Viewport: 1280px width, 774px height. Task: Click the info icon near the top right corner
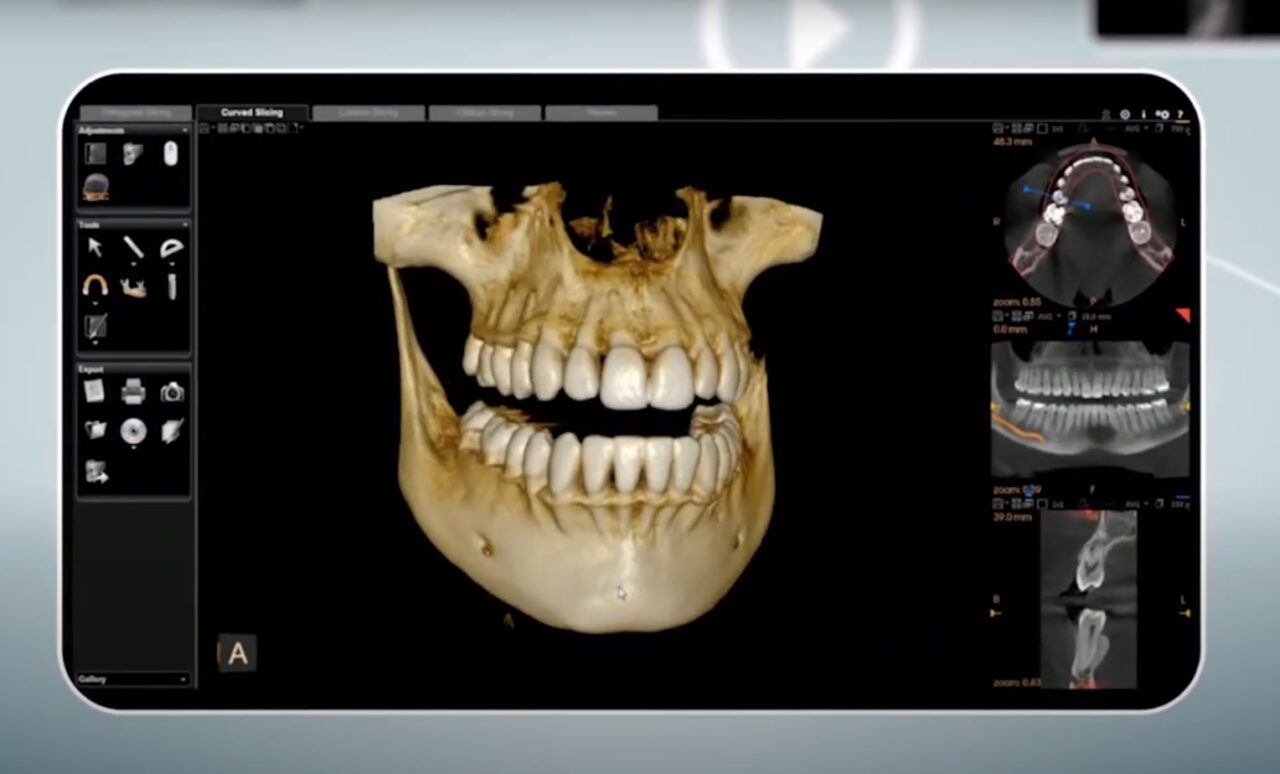click(x=1144, y=114)
